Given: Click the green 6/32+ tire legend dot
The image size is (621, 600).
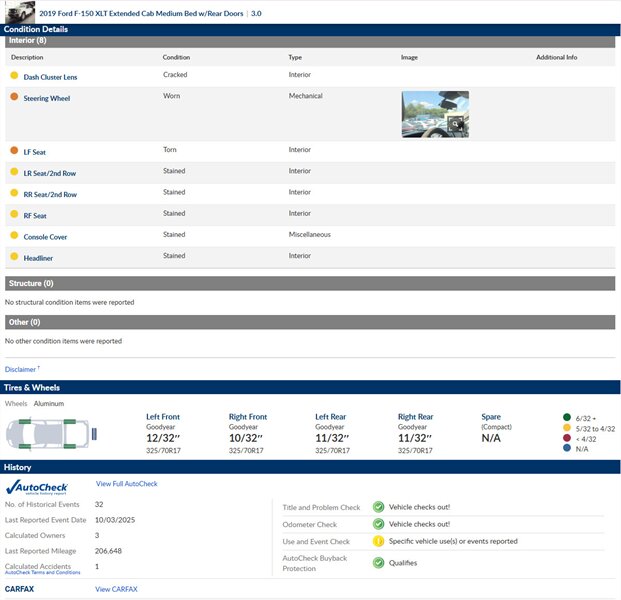Looking at the screenshot, I should 567,416.
